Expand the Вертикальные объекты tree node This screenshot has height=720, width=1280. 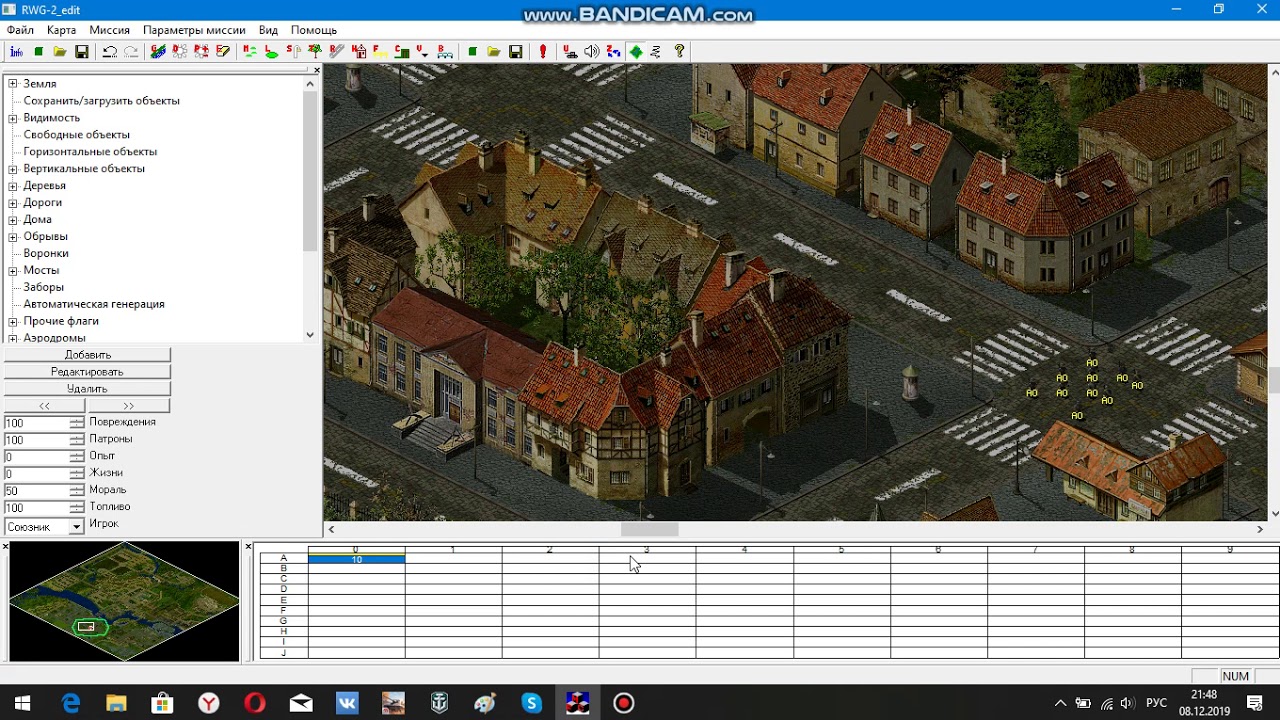pos(13,169)
